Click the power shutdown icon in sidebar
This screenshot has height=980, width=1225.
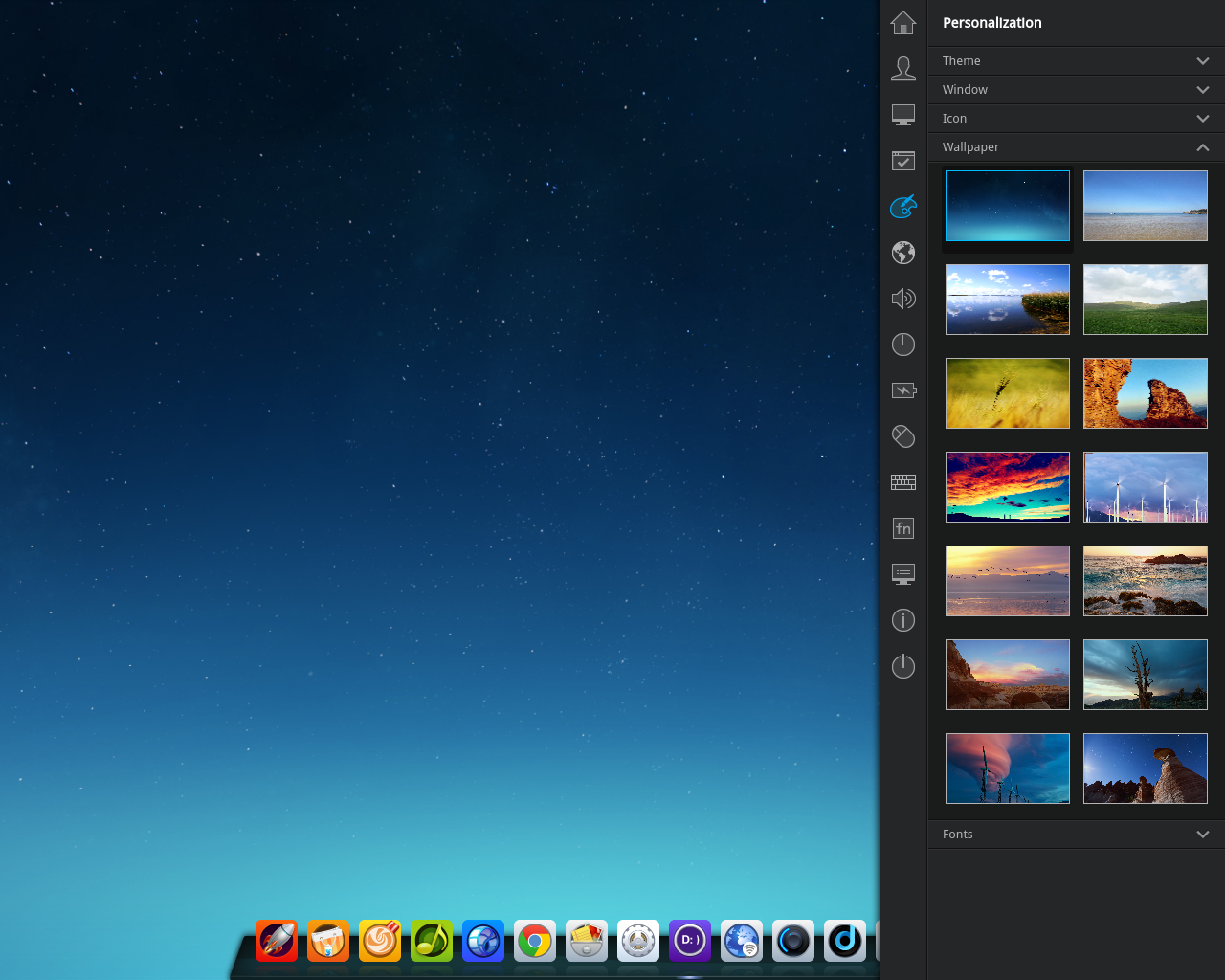click(903, 666)
